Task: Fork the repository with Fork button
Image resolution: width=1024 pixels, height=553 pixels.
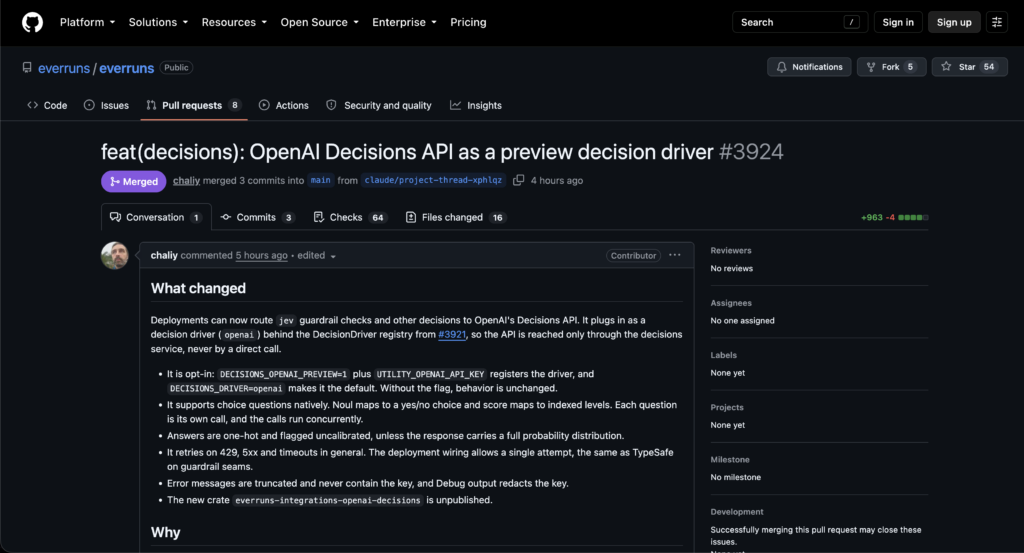Action: [891, 67]
